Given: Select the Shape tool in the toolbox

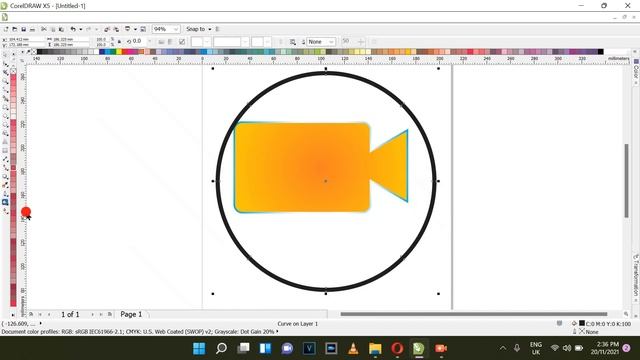Looking at the screenshot, I should (5, 64).
